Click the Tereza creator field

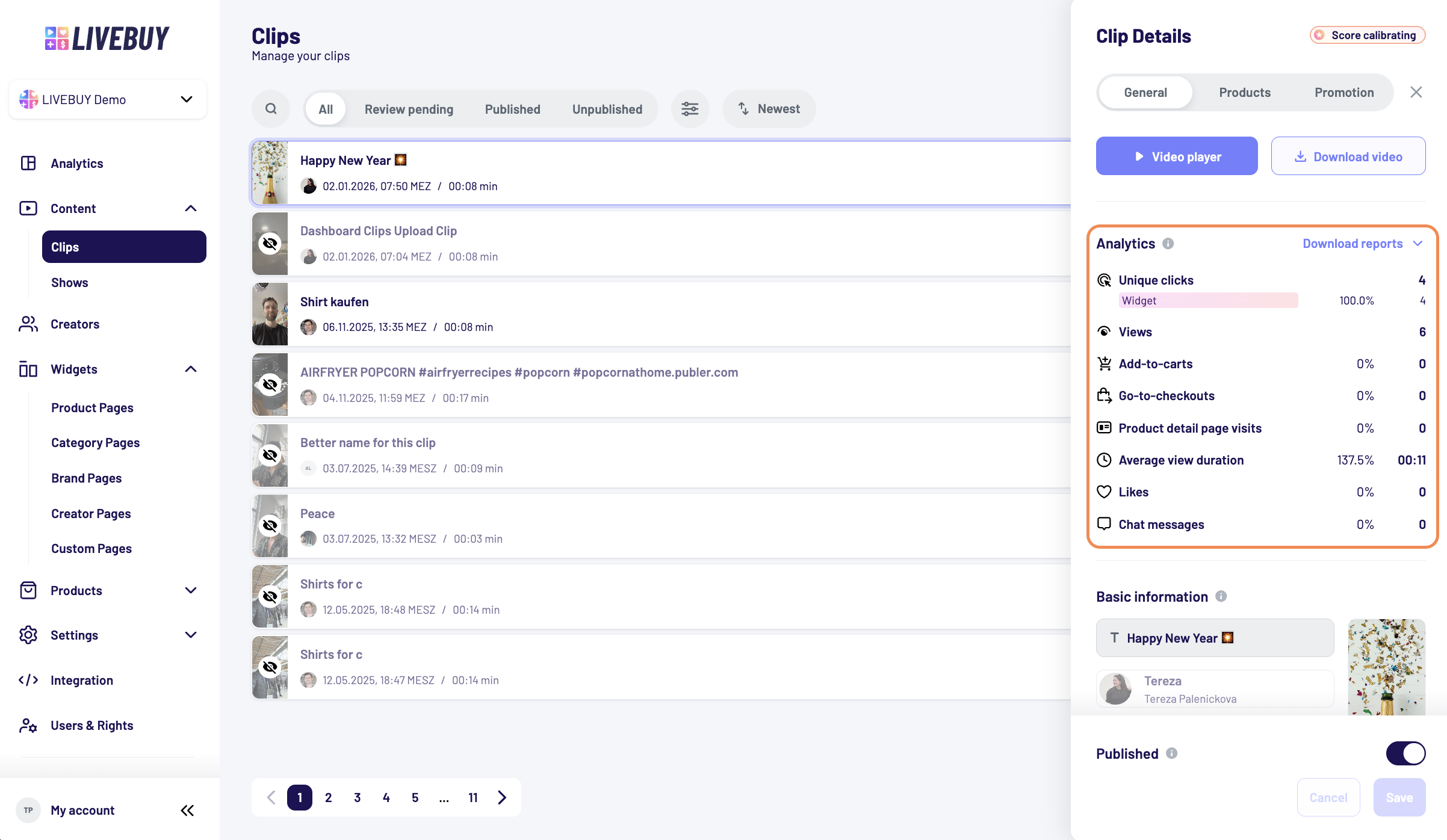click(x=1215, y=689)
